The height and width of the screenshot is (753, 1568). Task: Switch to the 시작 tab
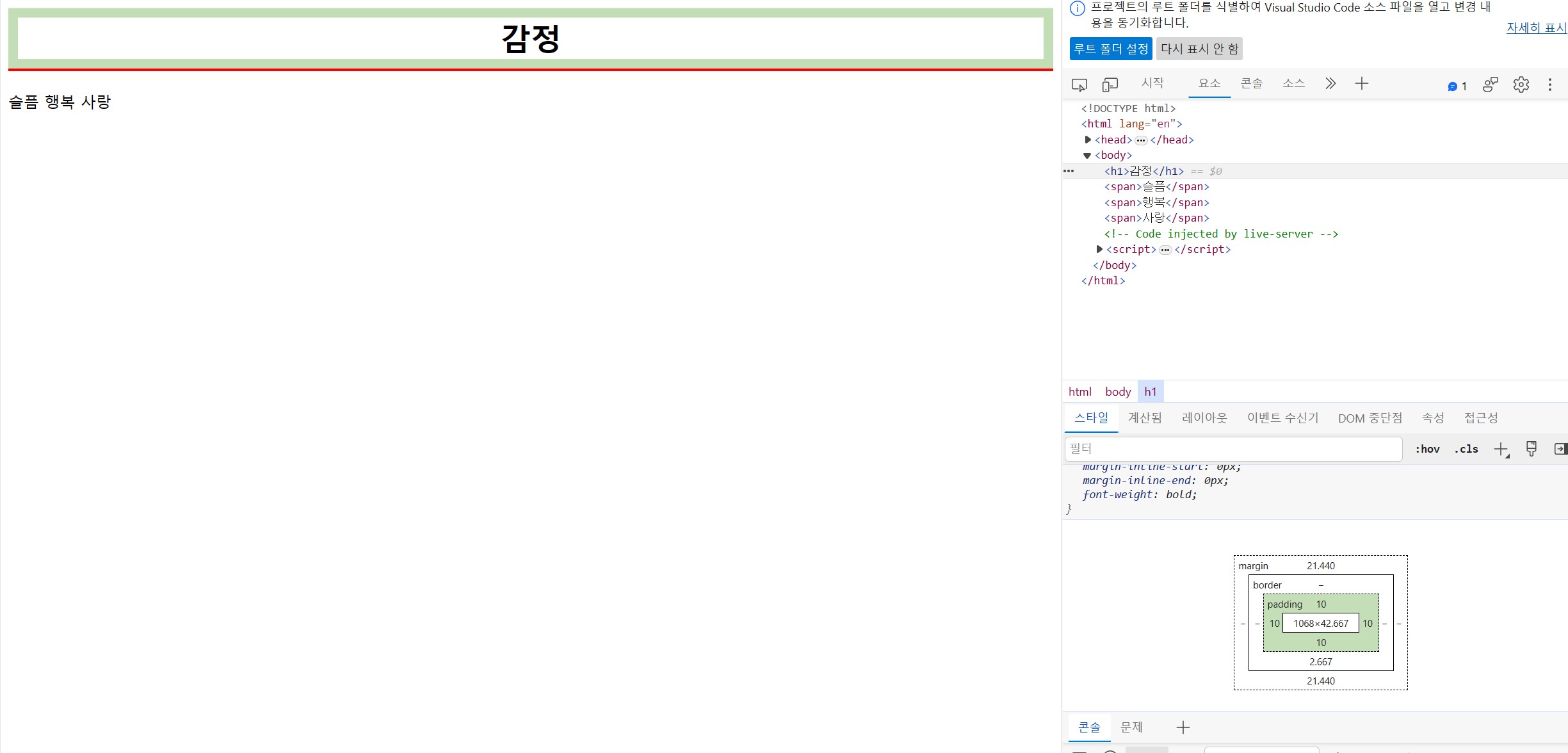coord(1152,83)
